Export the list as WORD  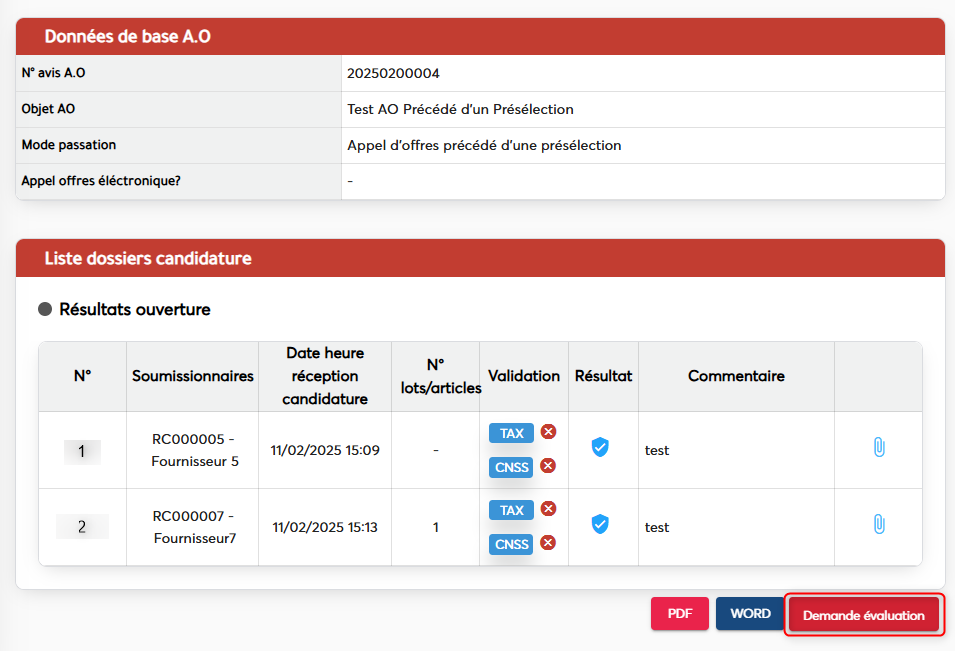coord(750,614)
